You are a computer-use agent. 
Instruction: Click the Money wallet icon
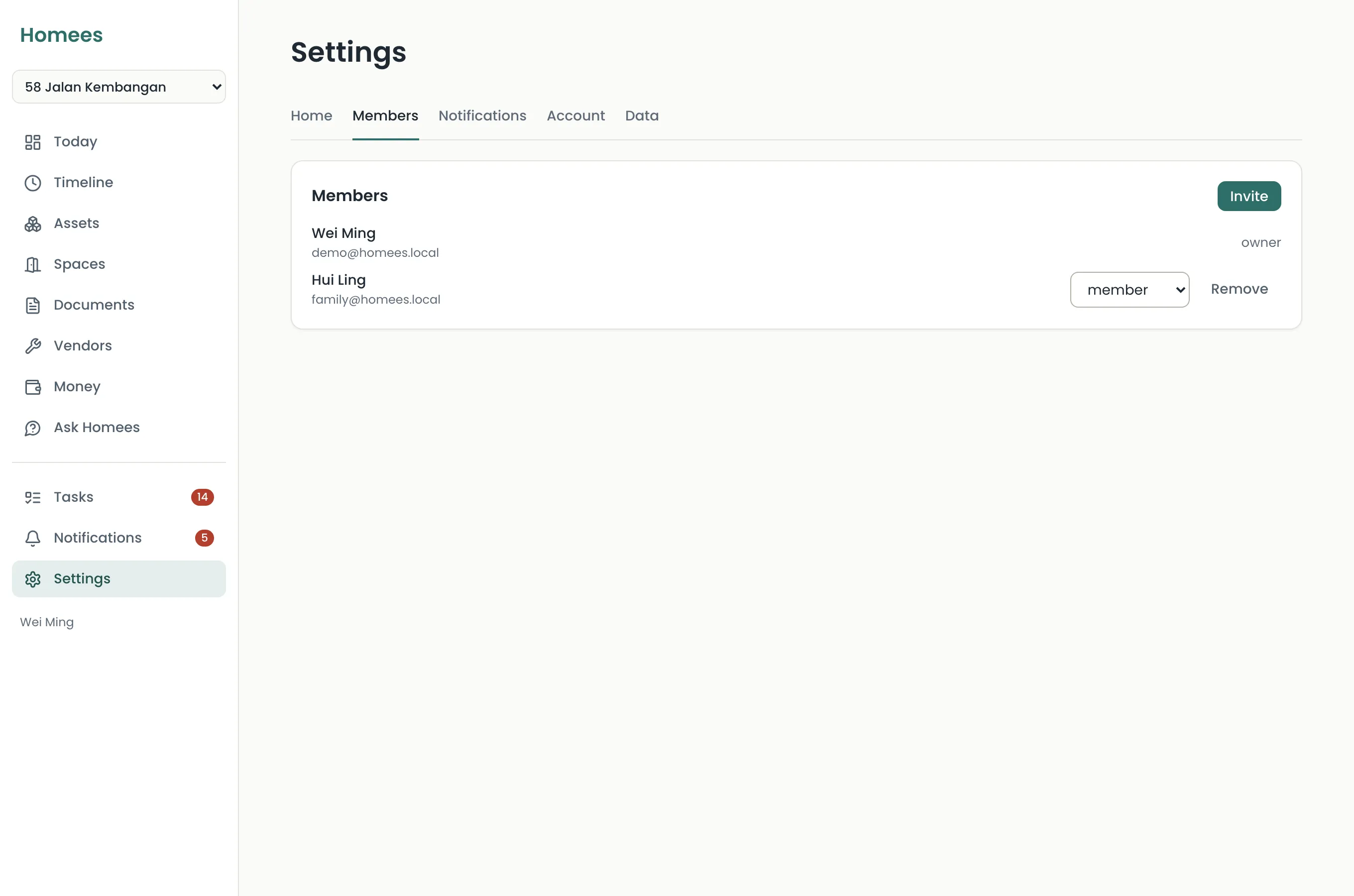click(x=32, y=387)
